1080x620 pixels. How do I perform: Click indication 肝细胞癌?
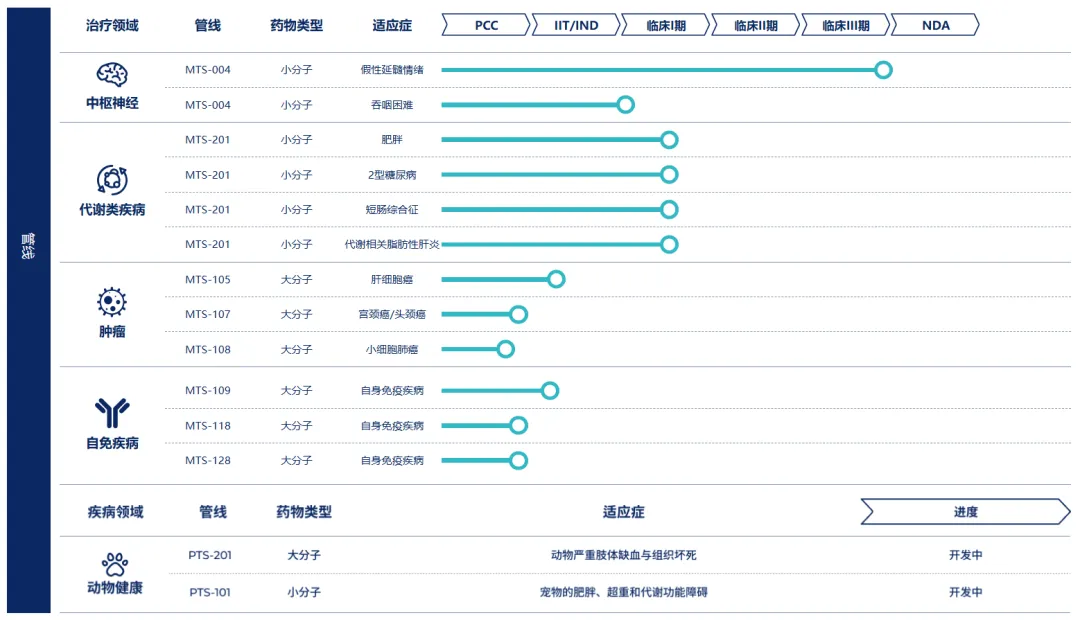[392, 279]
